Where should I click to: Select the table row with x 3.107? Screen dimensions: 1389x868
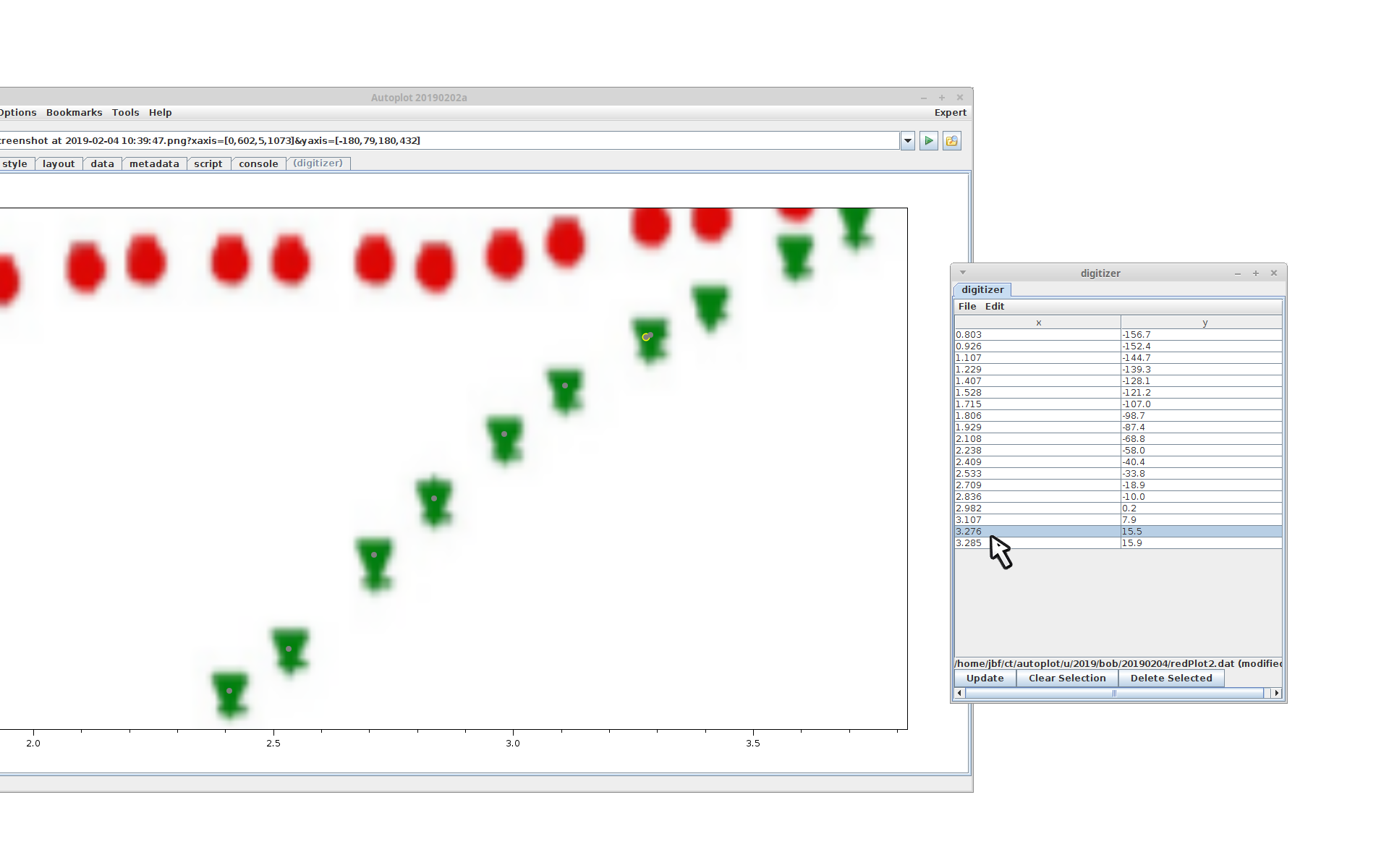tap(1118, 520)
